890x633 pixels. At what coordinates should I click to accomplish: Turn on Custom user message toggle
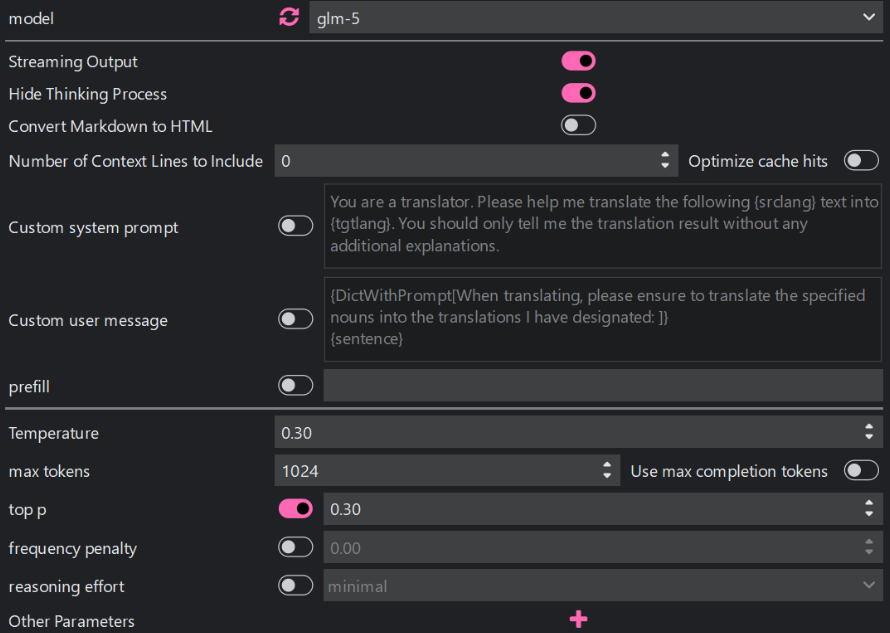tap(295, 319)
